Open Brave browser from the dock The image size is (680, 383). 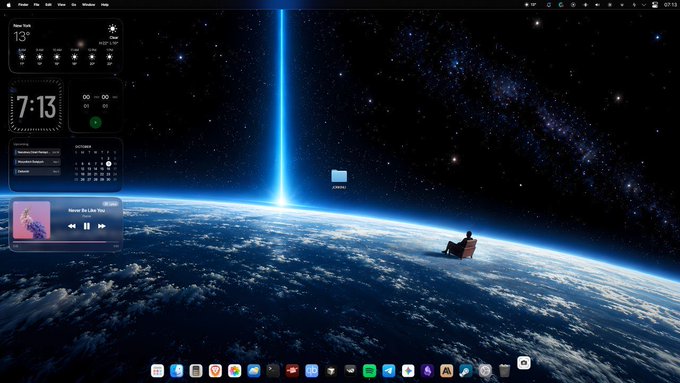click(x=215, y=371)
